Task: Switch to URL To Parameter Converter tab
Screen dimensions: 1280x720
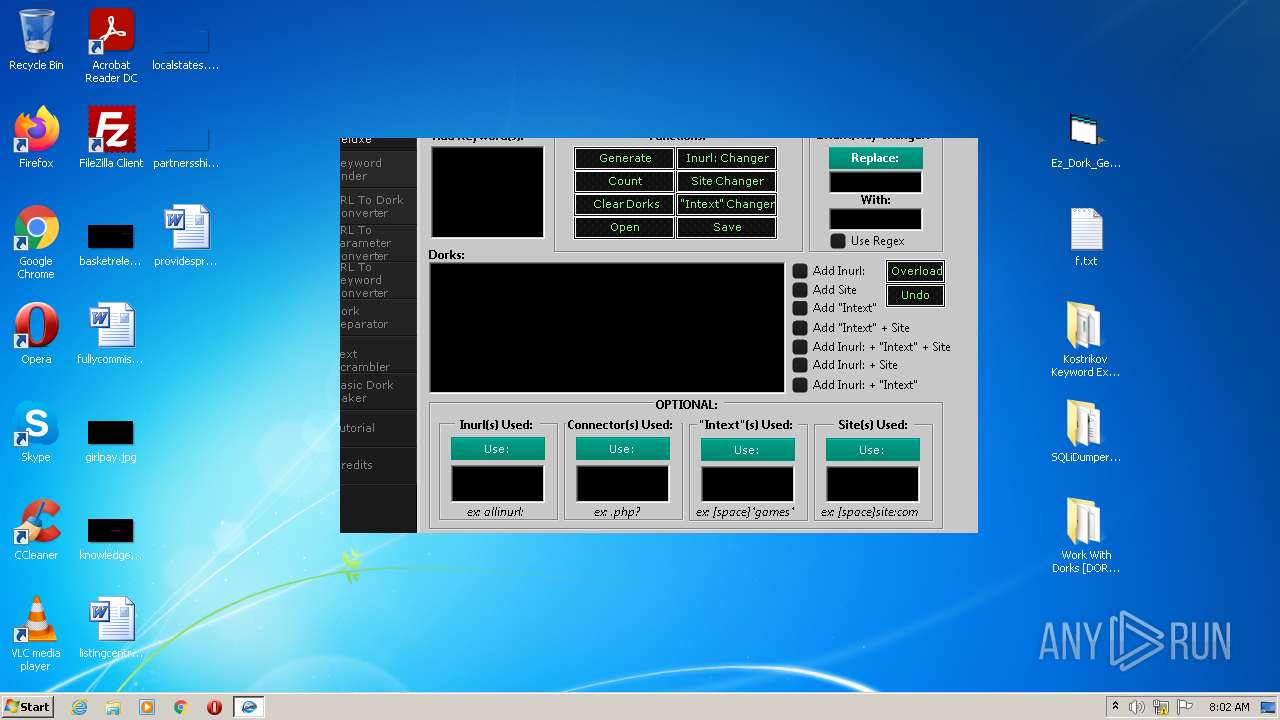Action: coord(378,243)
